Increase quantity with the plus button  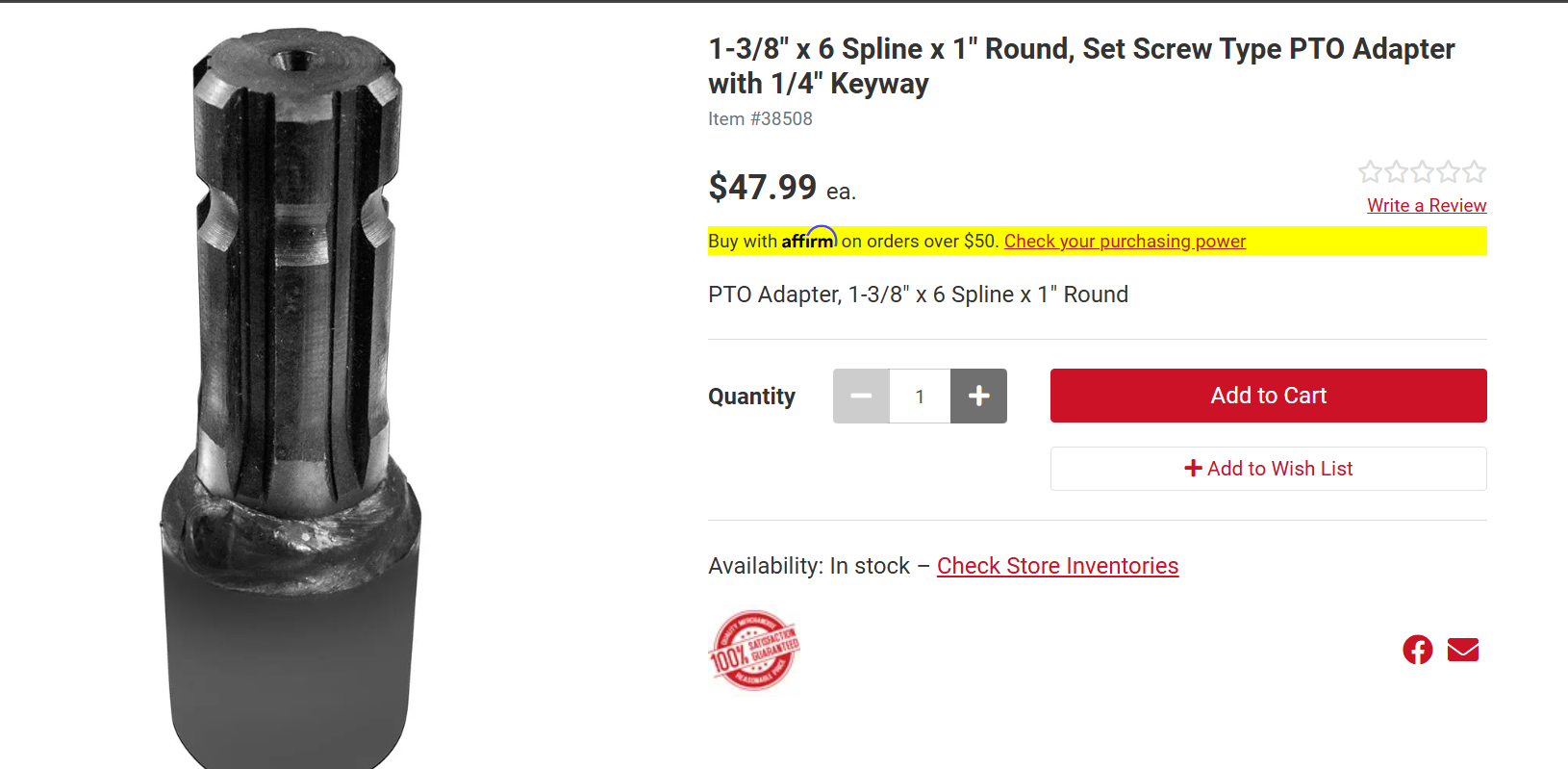[x=978, y=396]
